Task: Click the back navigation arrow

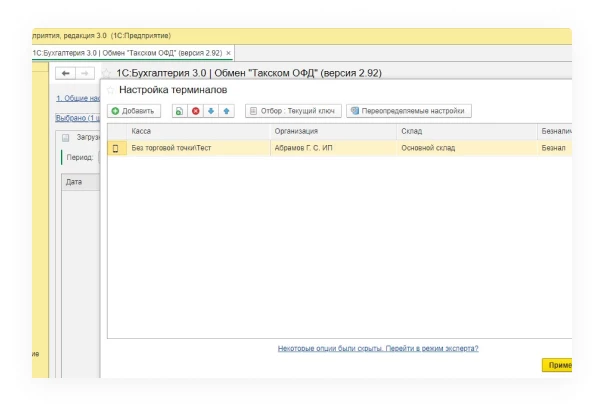Action: click(x=65, y=73)
